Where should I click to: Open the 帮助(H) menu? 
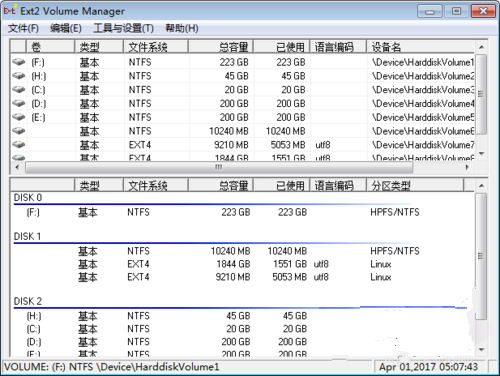(182, 28)
